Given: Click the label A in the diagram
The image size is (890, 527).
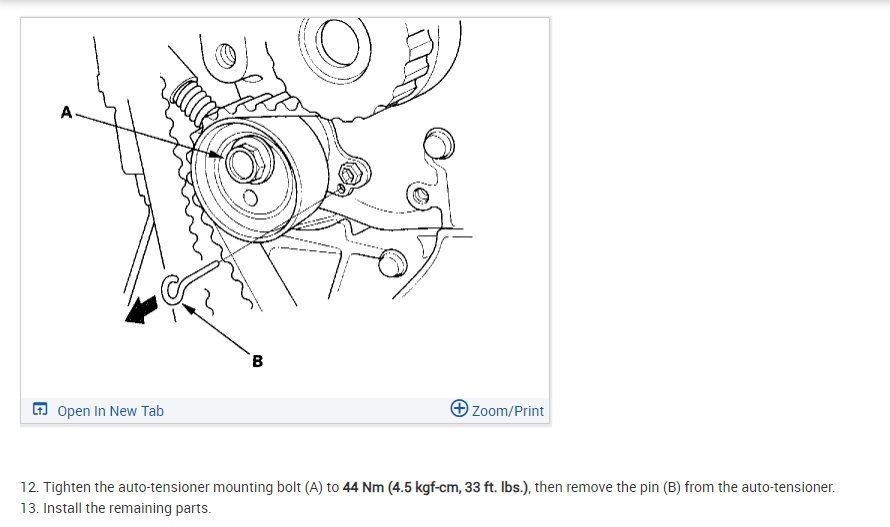Looking at the screenshot, I should point(66,112).
